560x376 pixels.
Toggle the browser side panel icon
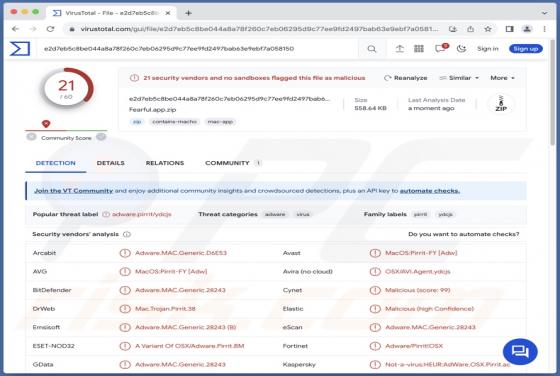coord(510,29)
